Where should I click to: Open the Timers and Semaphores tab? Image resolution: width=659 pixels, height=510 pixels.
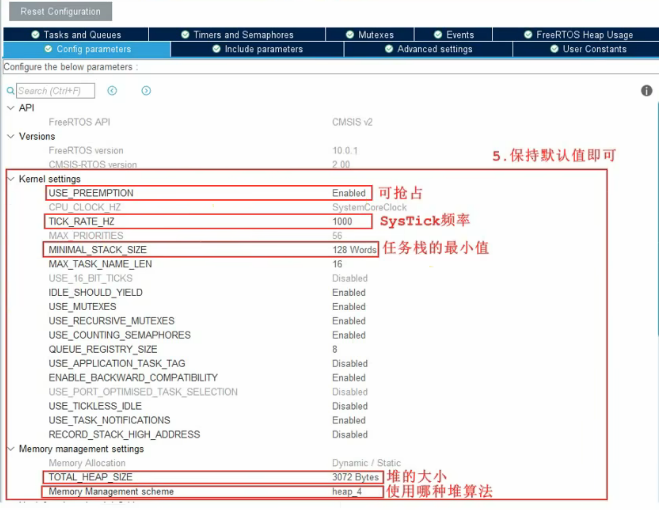pos(237,34)
